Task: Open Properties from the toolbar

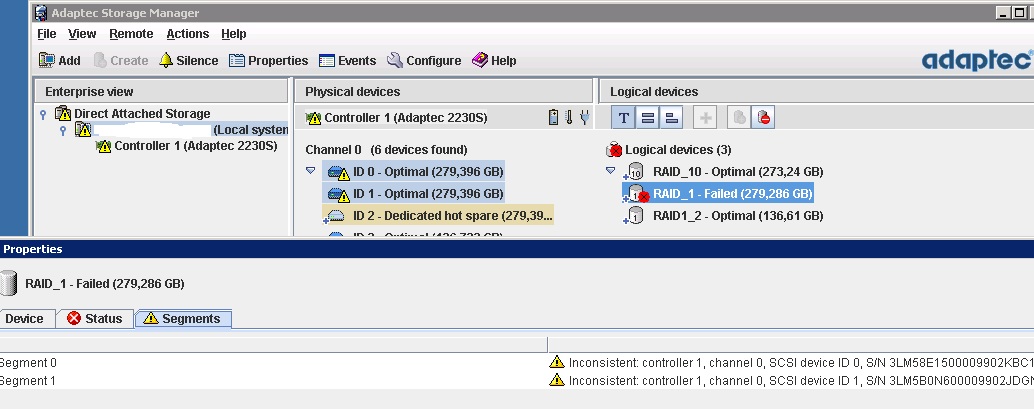Action: [268, 61]
